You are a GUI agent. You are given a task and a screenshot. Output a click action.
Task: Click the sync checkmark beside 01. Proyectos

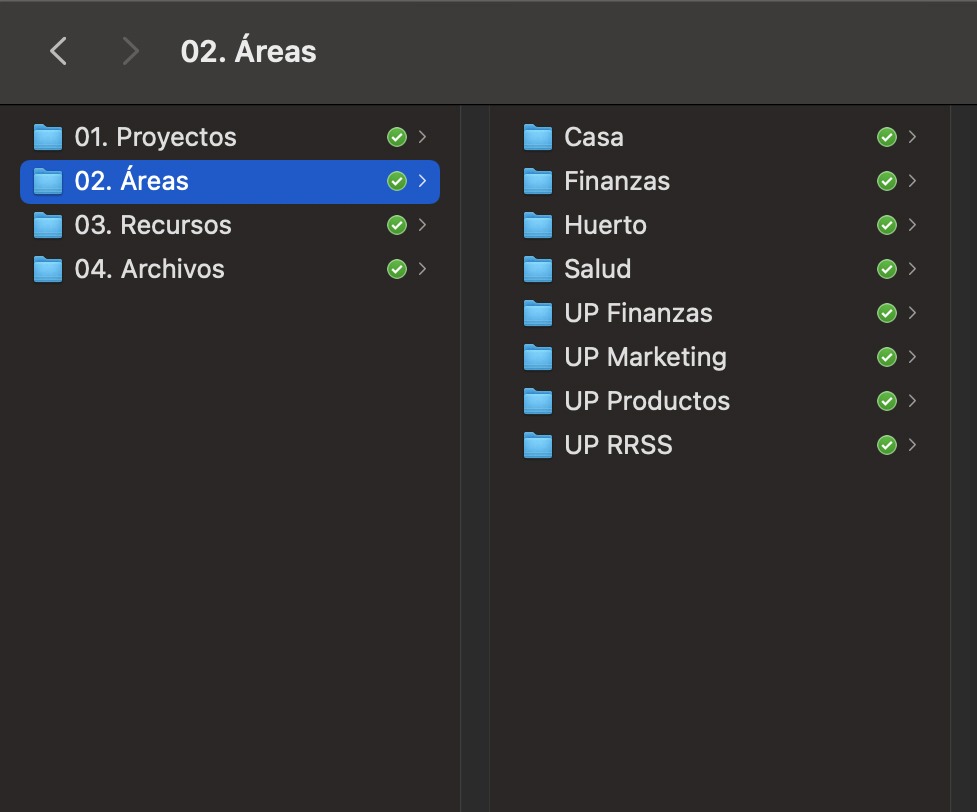[x=397, y=137]
